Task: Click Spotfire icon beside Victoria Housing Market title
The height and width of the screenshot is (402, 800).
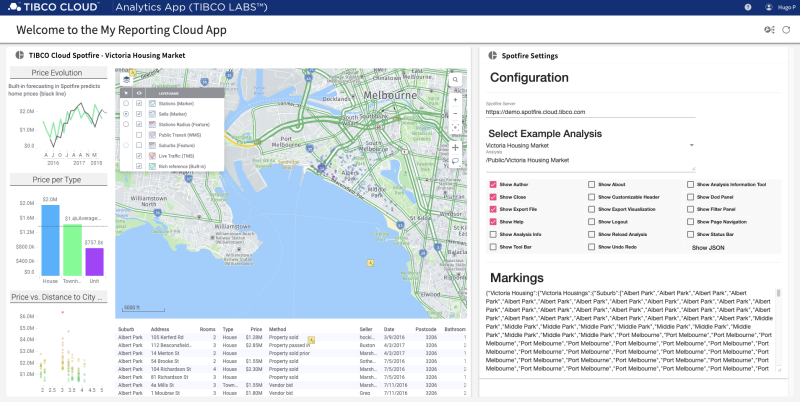Action: click(x=19, y=55)
